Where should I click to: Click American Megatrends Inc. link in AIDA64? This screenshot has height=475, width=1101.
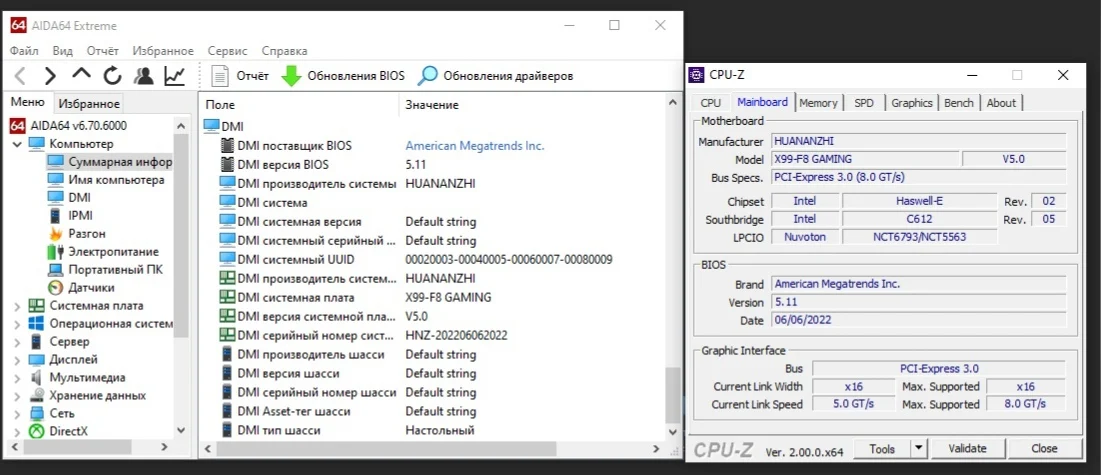click(x=475, y=146)
